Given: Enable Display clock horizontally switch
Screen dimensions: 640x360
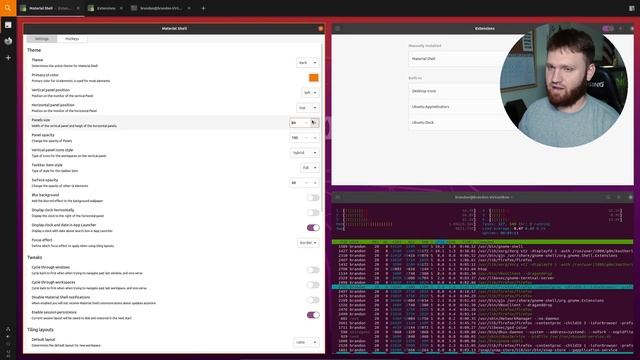Looking at the screenshot, I should pyautogui.click(x=313, y=213).
